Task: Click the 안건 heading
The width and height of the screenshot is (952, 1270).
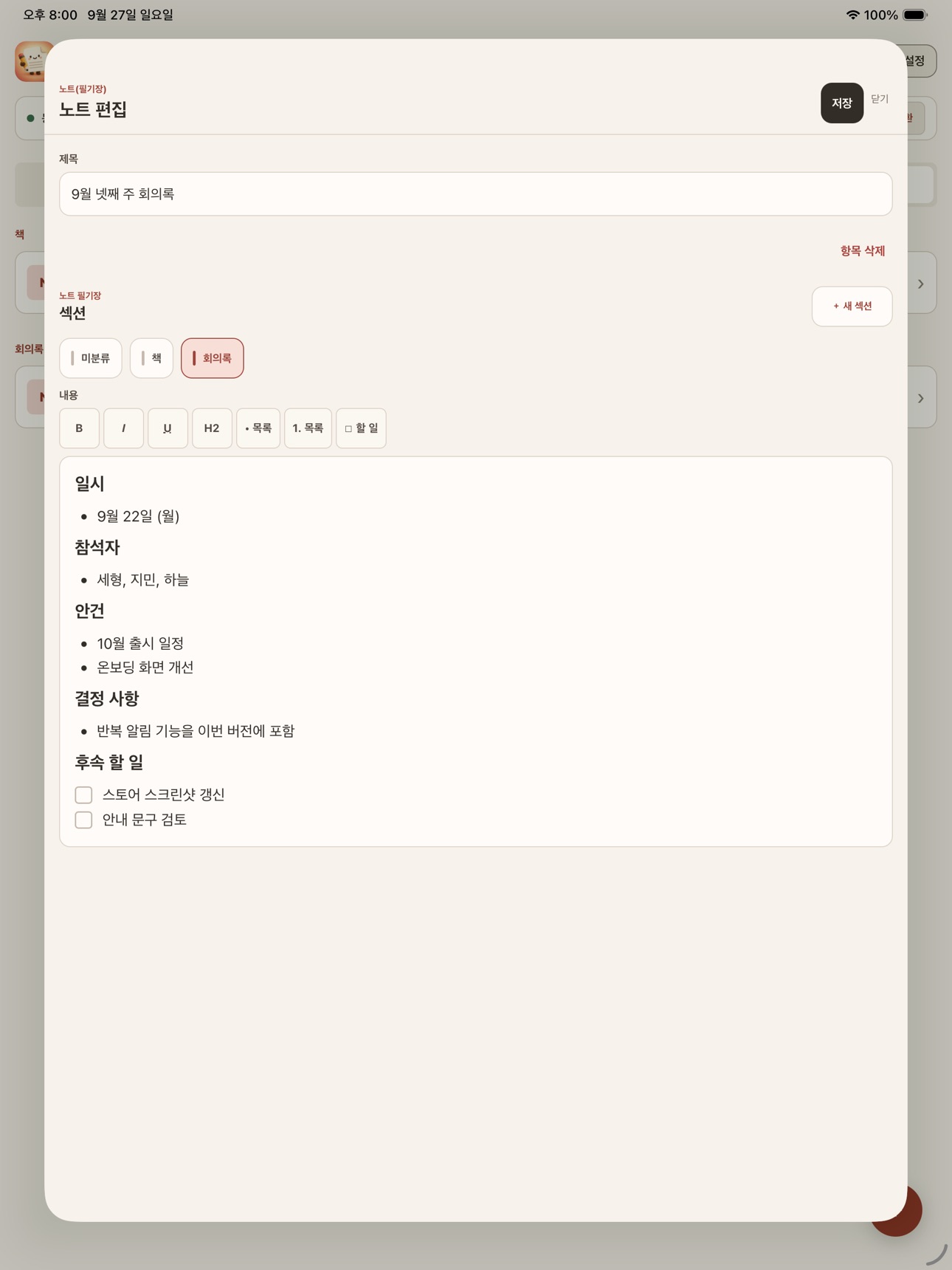Action: click(x=90, y=611)
